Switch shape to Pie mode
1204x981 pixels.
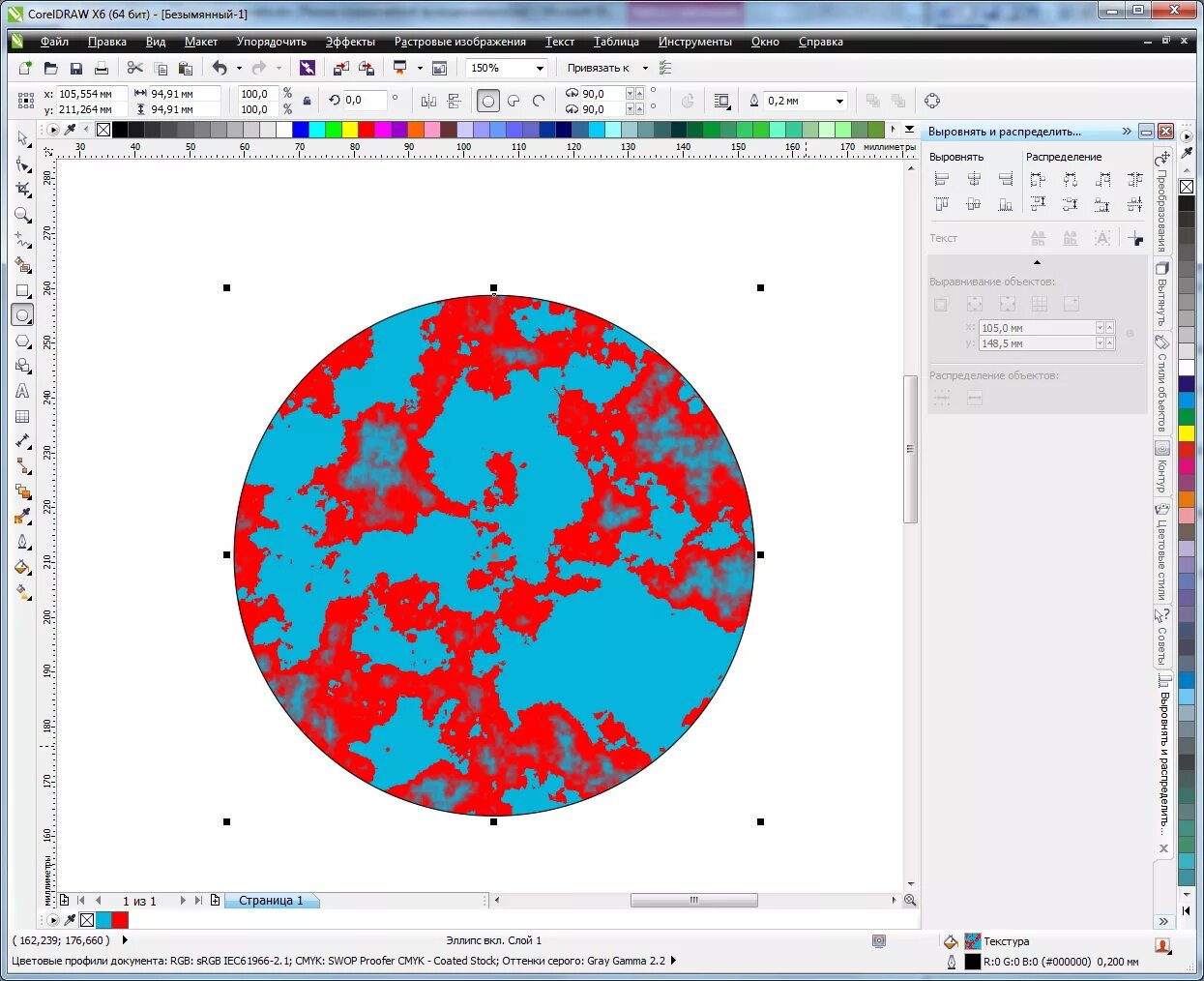tap(514, 101)
